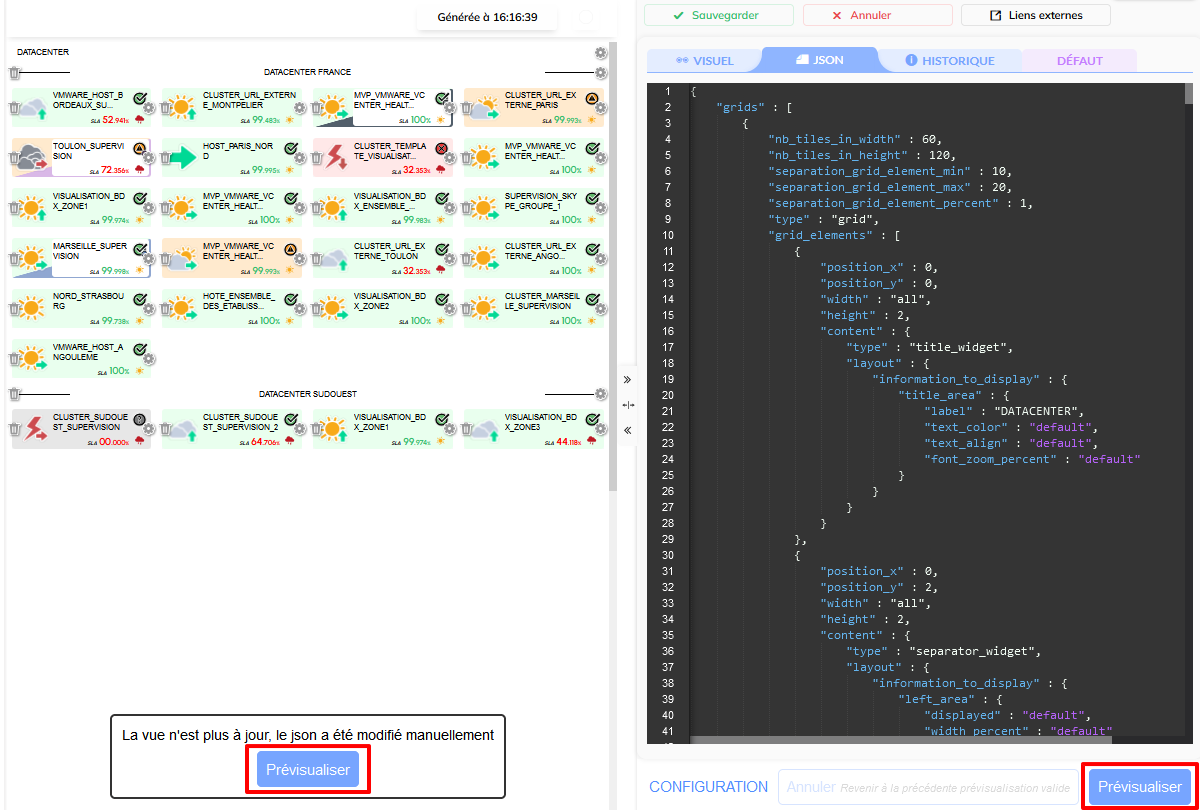Click the center split-resize arrows icon
The height and width of the screenshot is (810, 1200).
click(628, 405)
